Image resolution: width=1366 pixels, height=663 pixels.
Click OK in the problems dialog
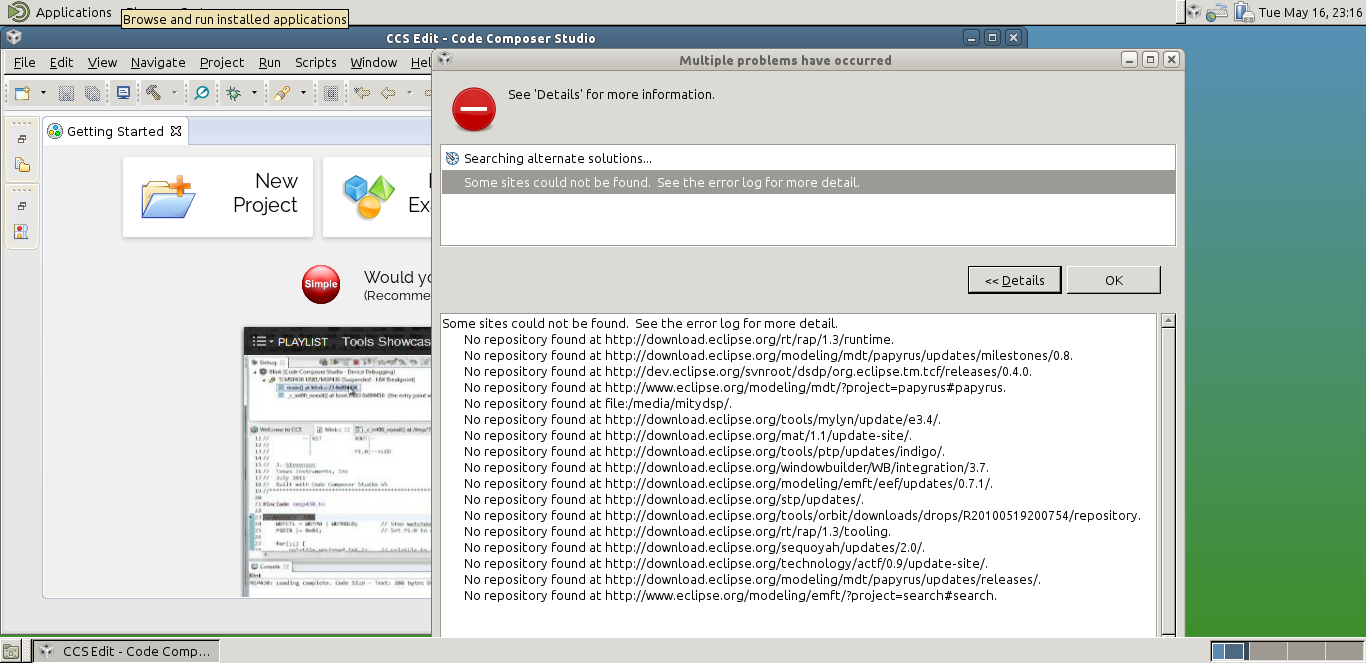[x=1114, y=280]
